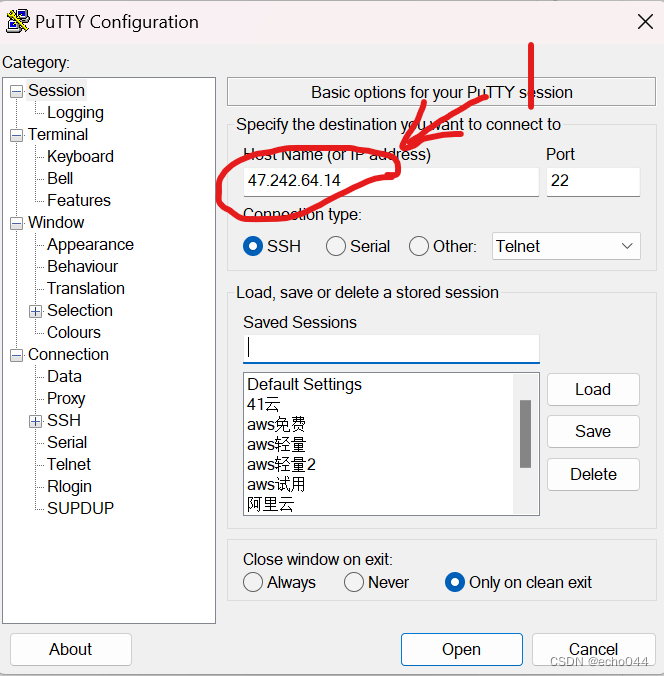Click the Saved Sessions name input field
664x676 pixels.
coord(391,348)
